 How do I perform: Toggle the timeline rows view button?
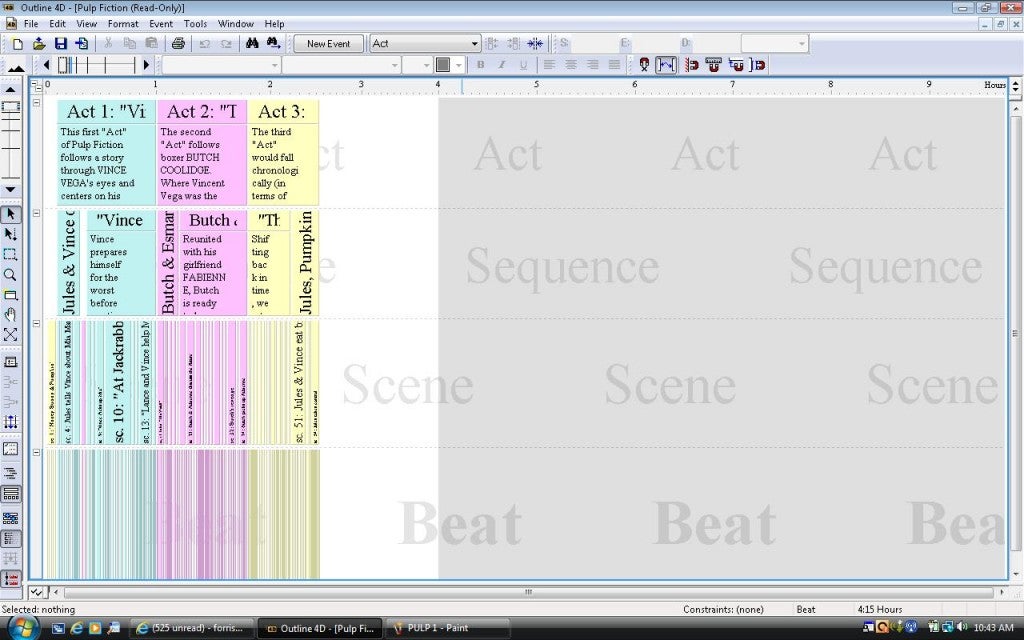10,494
